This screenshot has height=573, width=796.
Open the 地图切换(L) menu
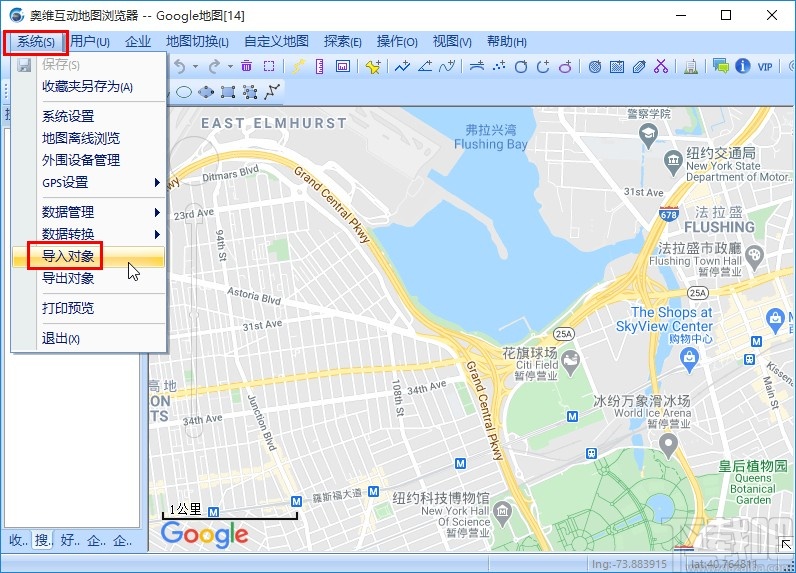(x=197, y=42)
